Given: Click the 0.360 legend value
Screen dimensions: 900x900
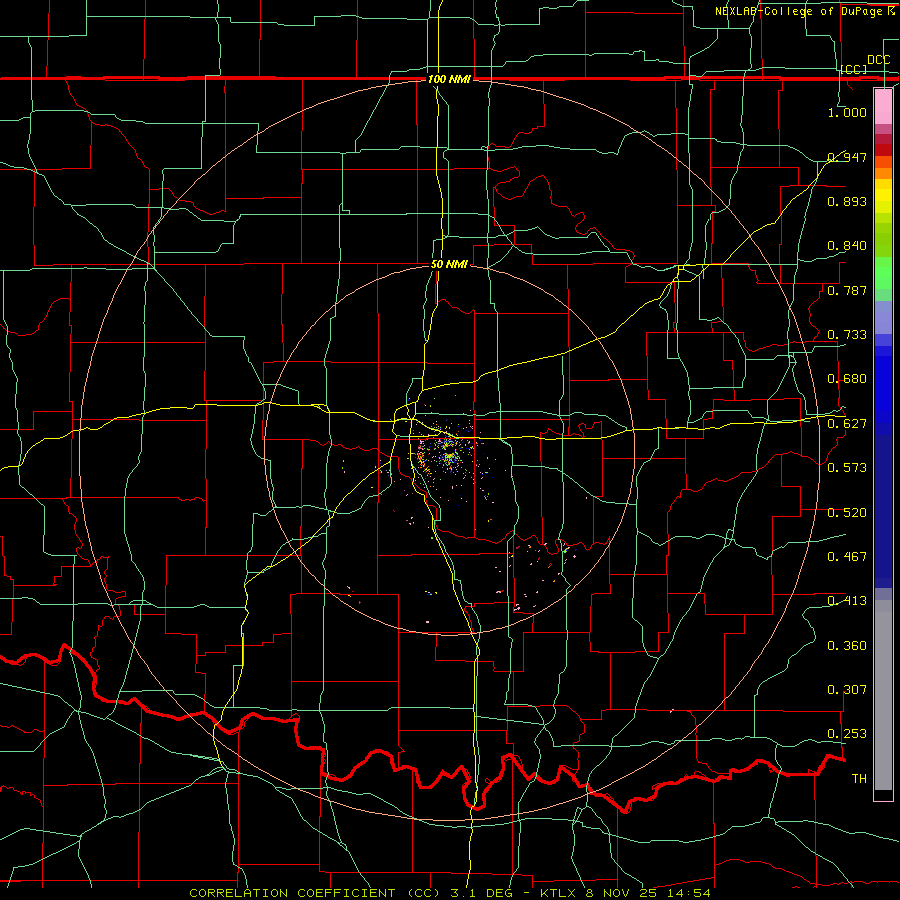Looking at the screenshot, I should click(x=847, y=646).
